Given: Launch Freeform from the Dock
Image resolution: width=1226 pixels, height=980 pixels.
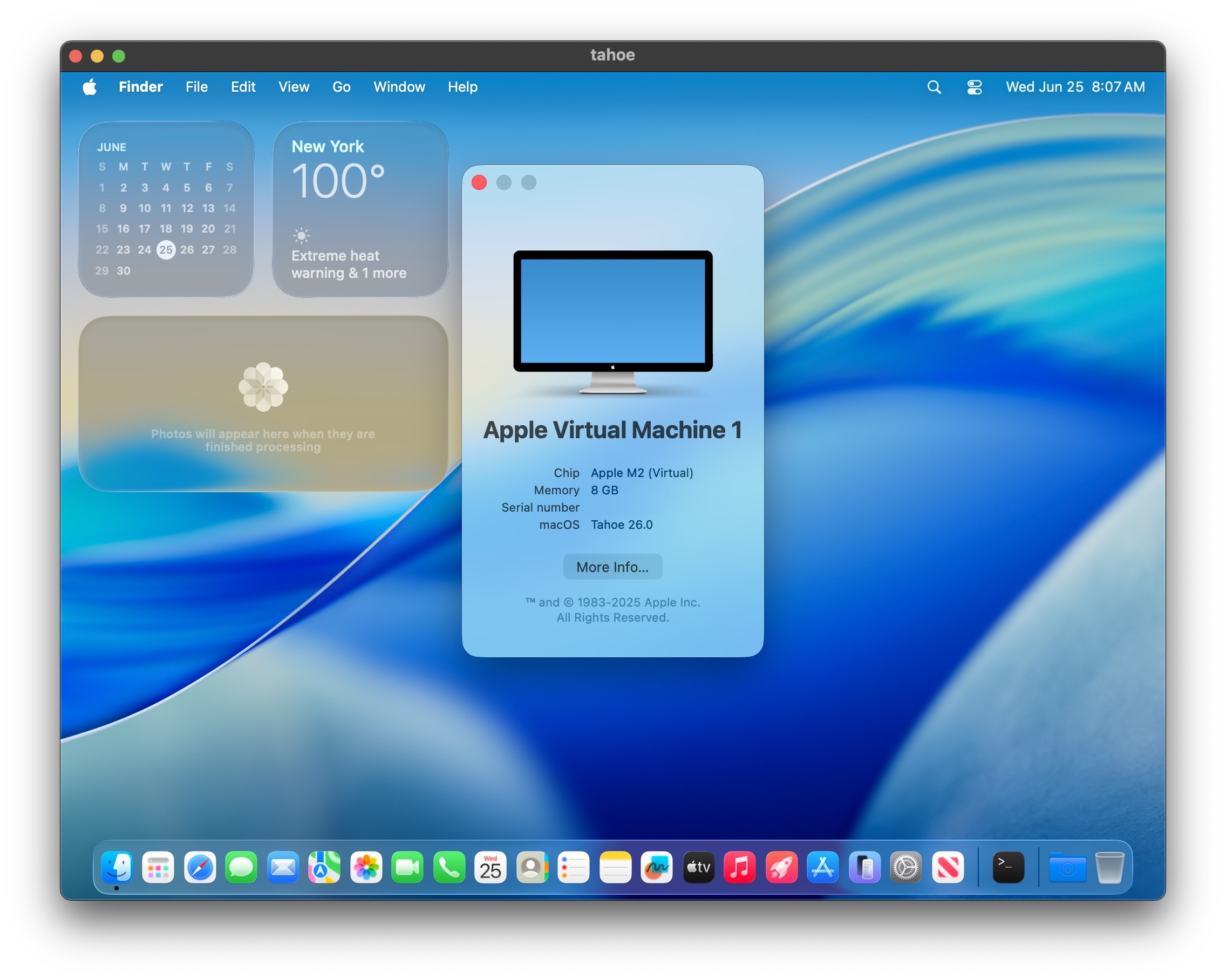Looking at the screenshot, I should pyautogui.click(x=657, y=867).
